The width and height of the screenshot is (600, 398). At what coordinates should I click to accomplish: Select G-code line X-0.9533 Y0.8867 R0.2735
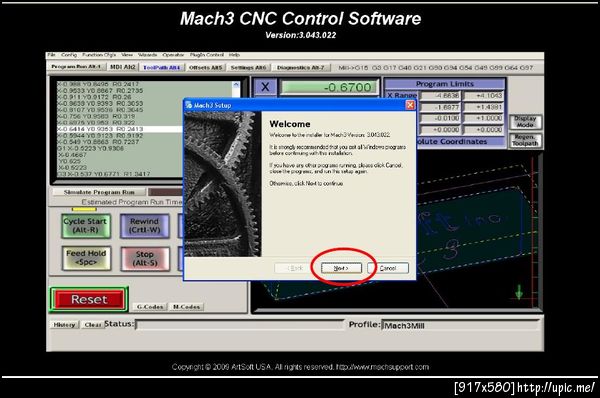point(100,91)
